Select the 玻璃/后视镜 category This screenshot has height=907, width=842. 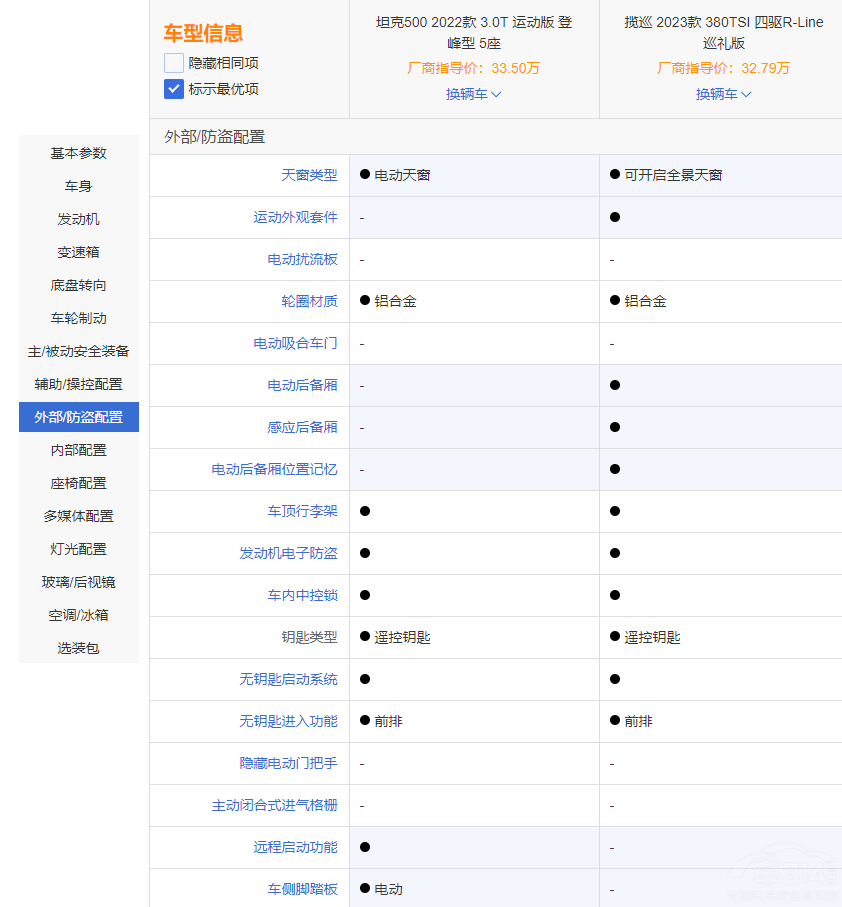pyautogui.click(x=79, y=582)
